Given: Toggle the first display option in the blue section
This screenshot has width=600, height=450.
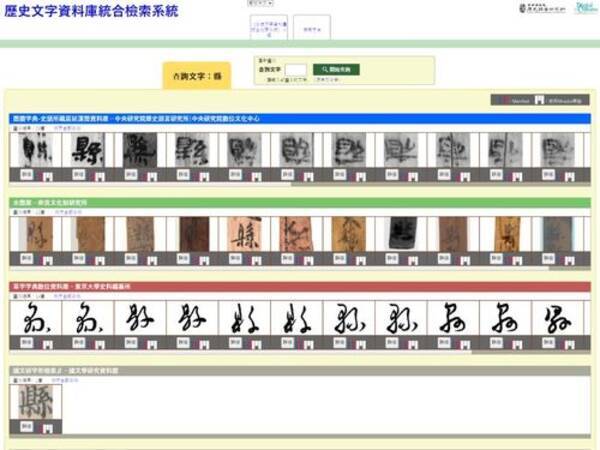Looking at the screenshot, I should [18, 129].
